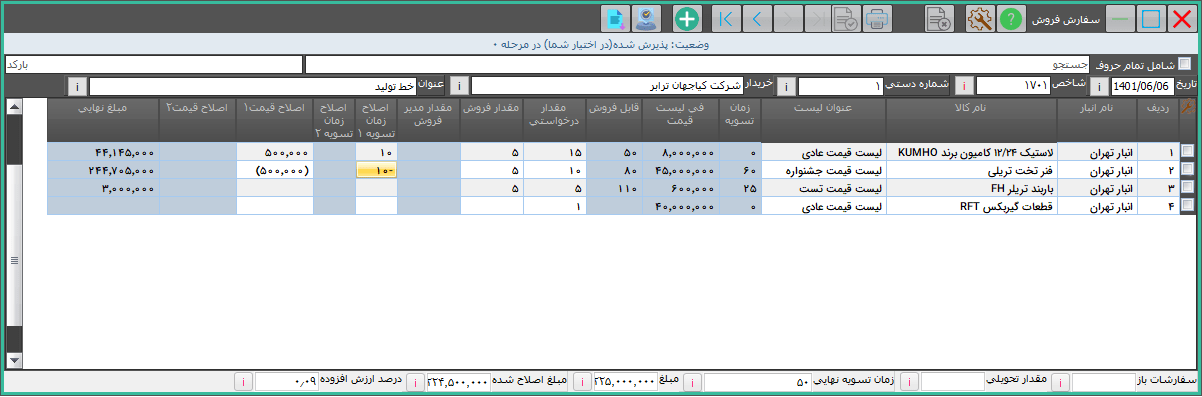Click the green add new order icon

pos(687,18)
